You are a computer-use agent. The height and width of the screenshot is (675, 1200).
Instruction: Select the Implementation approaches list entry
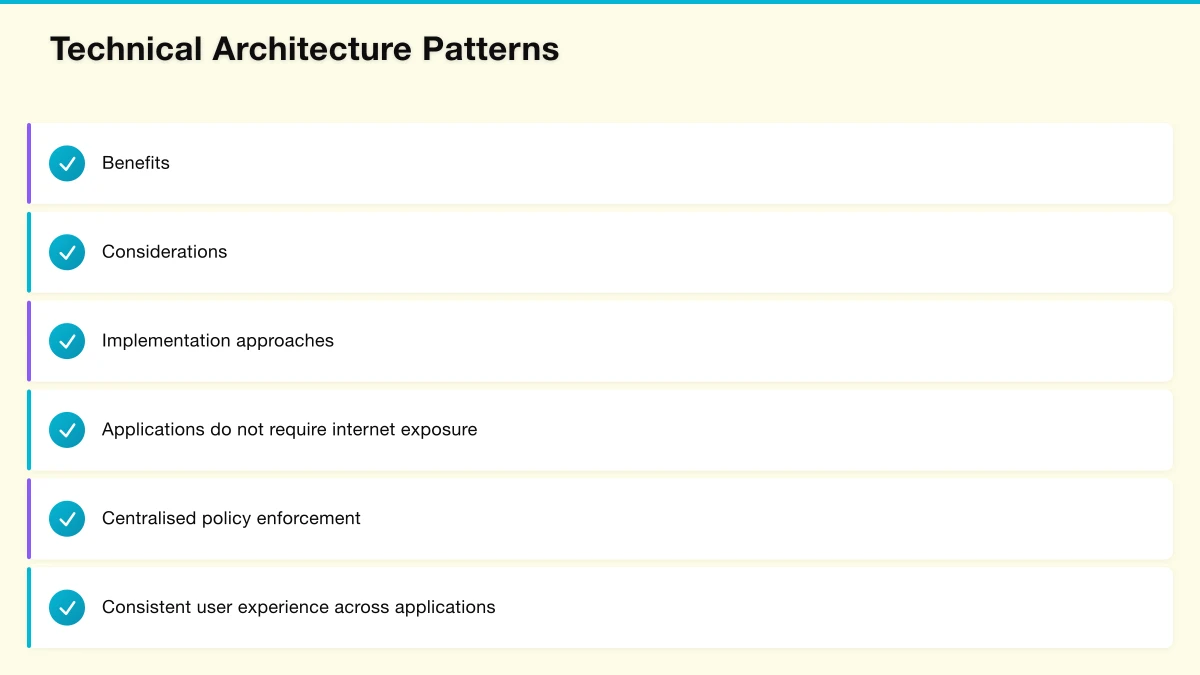point(218,341)
